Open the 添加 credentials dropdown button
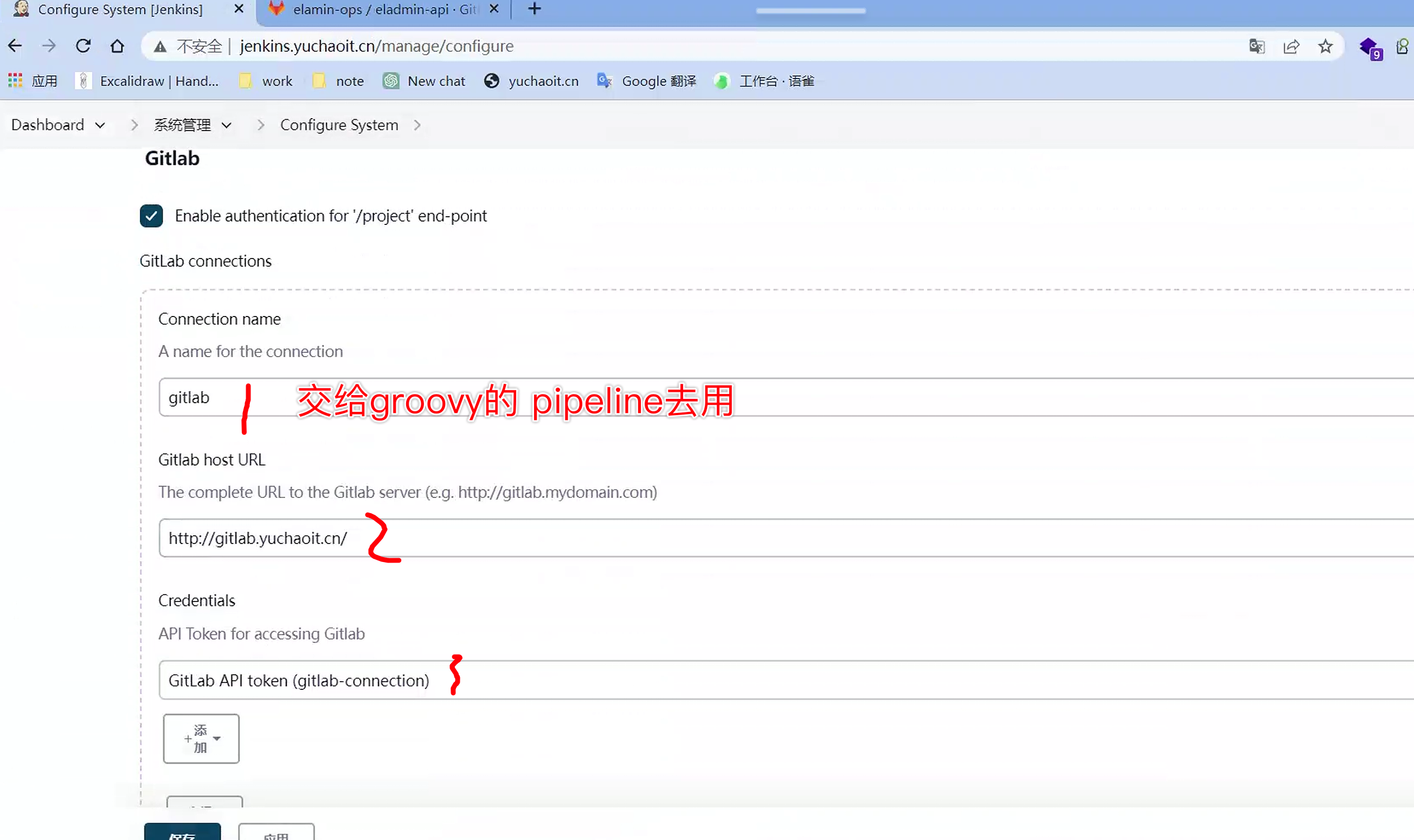This screenshot has width=1414, height=840. 201,739
